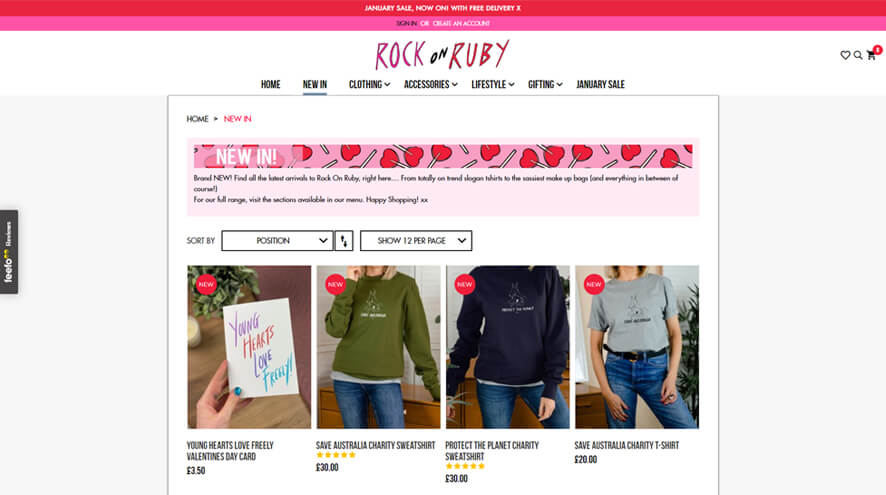Expand the Lifestyle menu
886x495 pixels.
pyautogui.click(x=493, y=84)
